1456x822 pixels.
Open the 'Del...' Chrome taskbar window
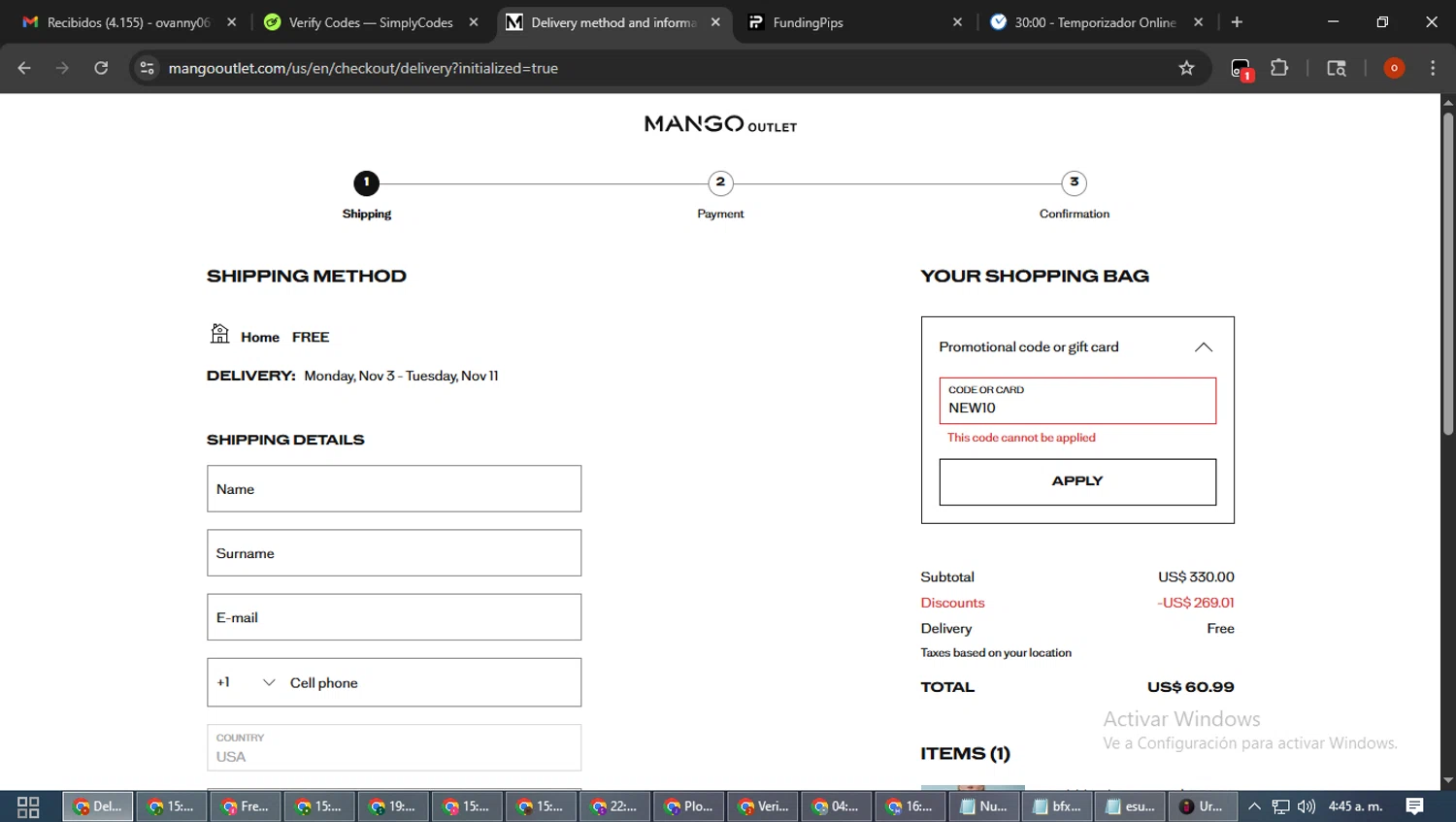(98, 806)
